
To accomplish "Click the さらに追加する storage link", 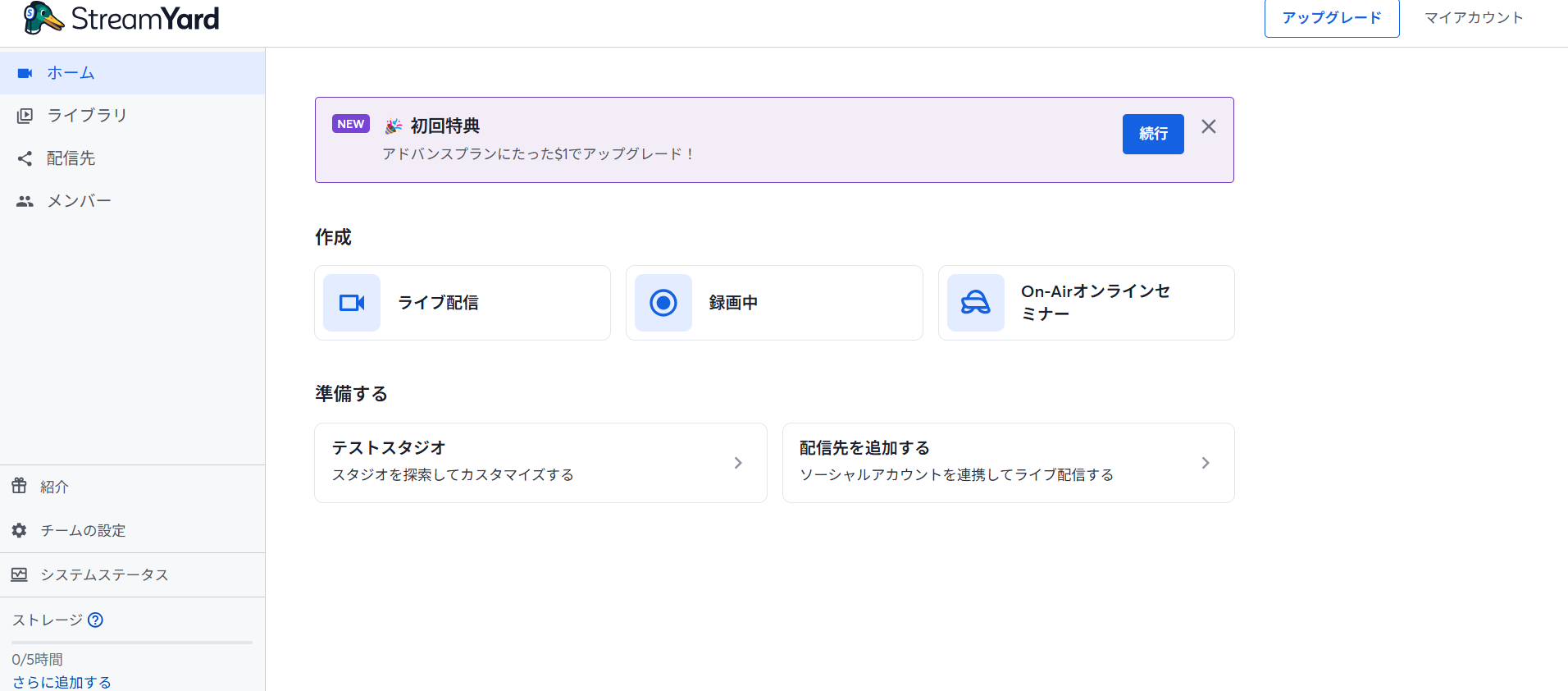I will (62, 682).
